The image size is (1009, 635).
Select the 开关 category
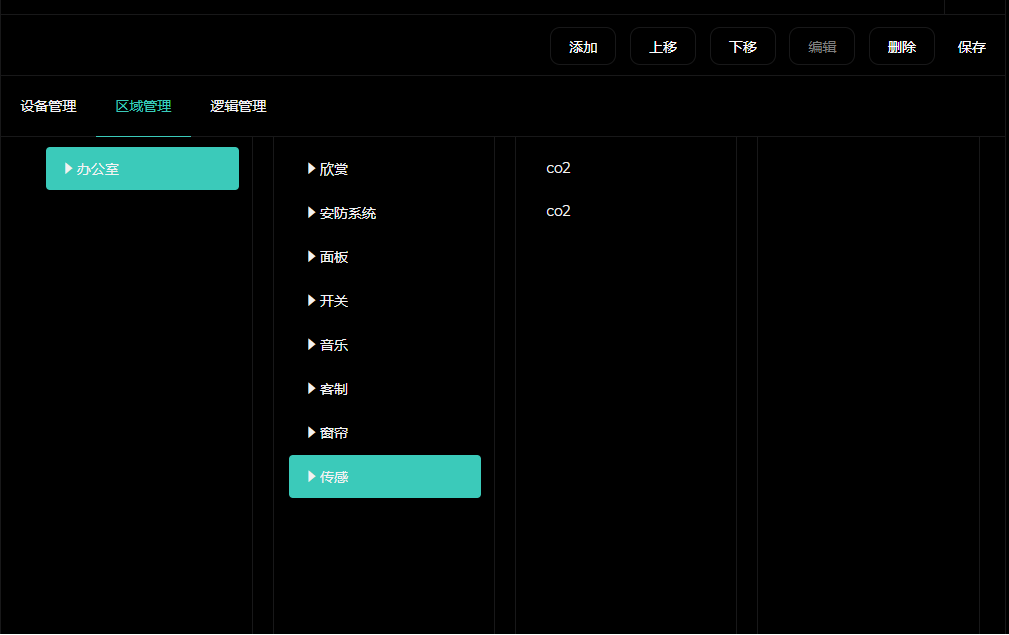334,301
